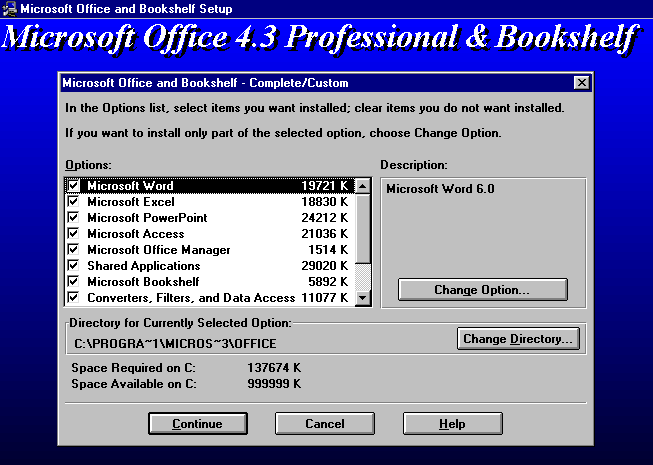Disable Converters, Filters, and Data Access checkbox

[74, 298]
